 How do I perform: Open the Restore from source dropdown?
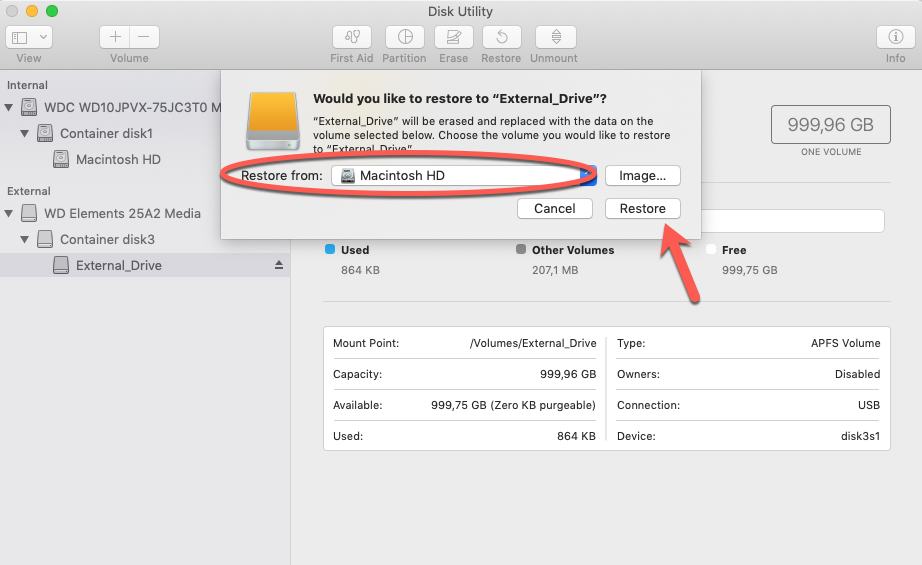coord(464,175)
